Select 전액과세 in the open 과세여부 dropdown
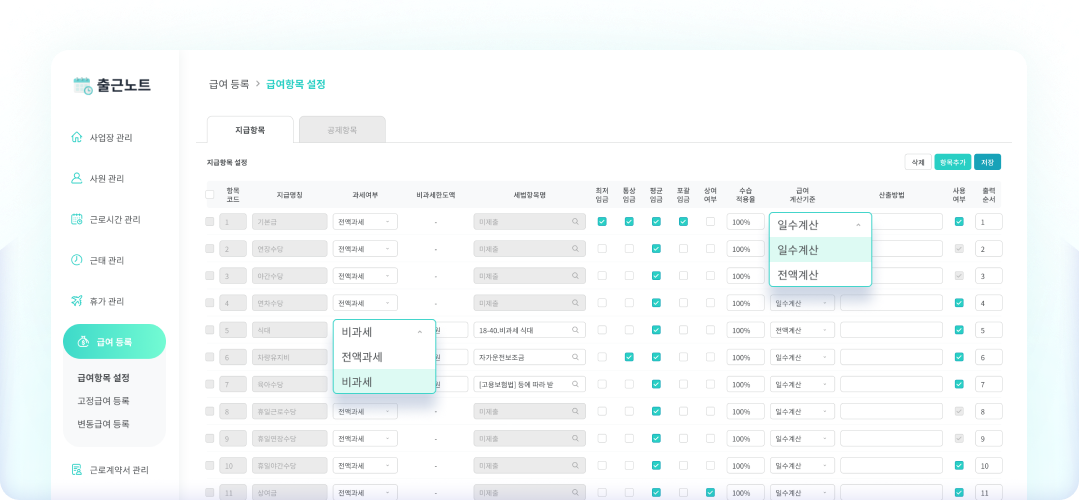 pos(362,357)
